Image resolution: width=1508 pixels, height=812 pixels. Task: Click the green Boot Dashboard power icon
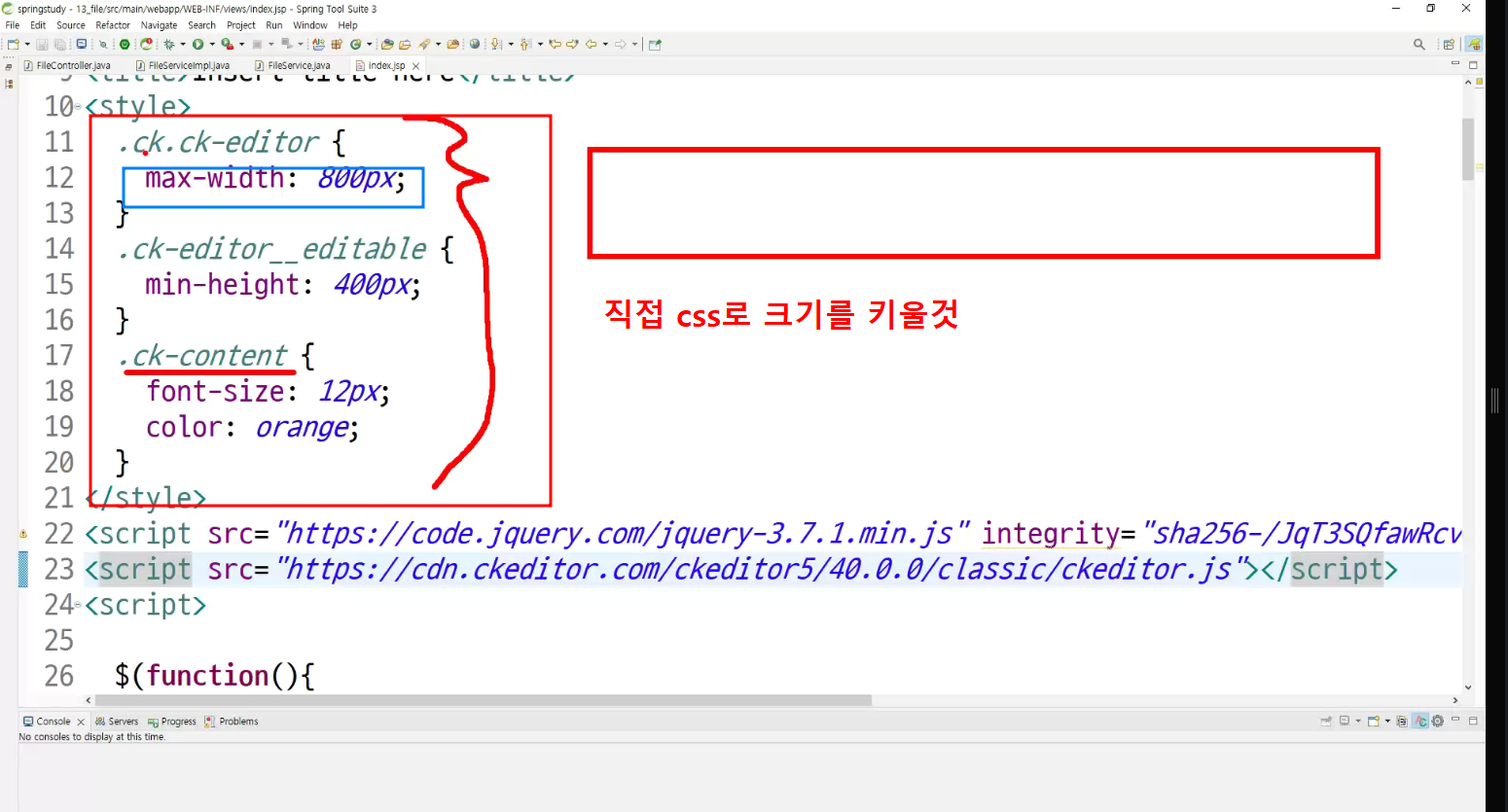[x=125, y=44]
